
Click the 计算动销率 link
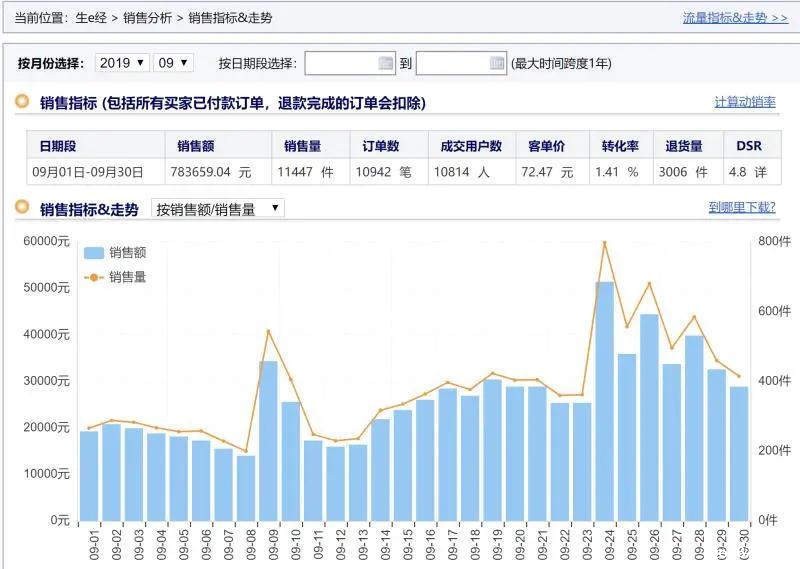(744, 103)
